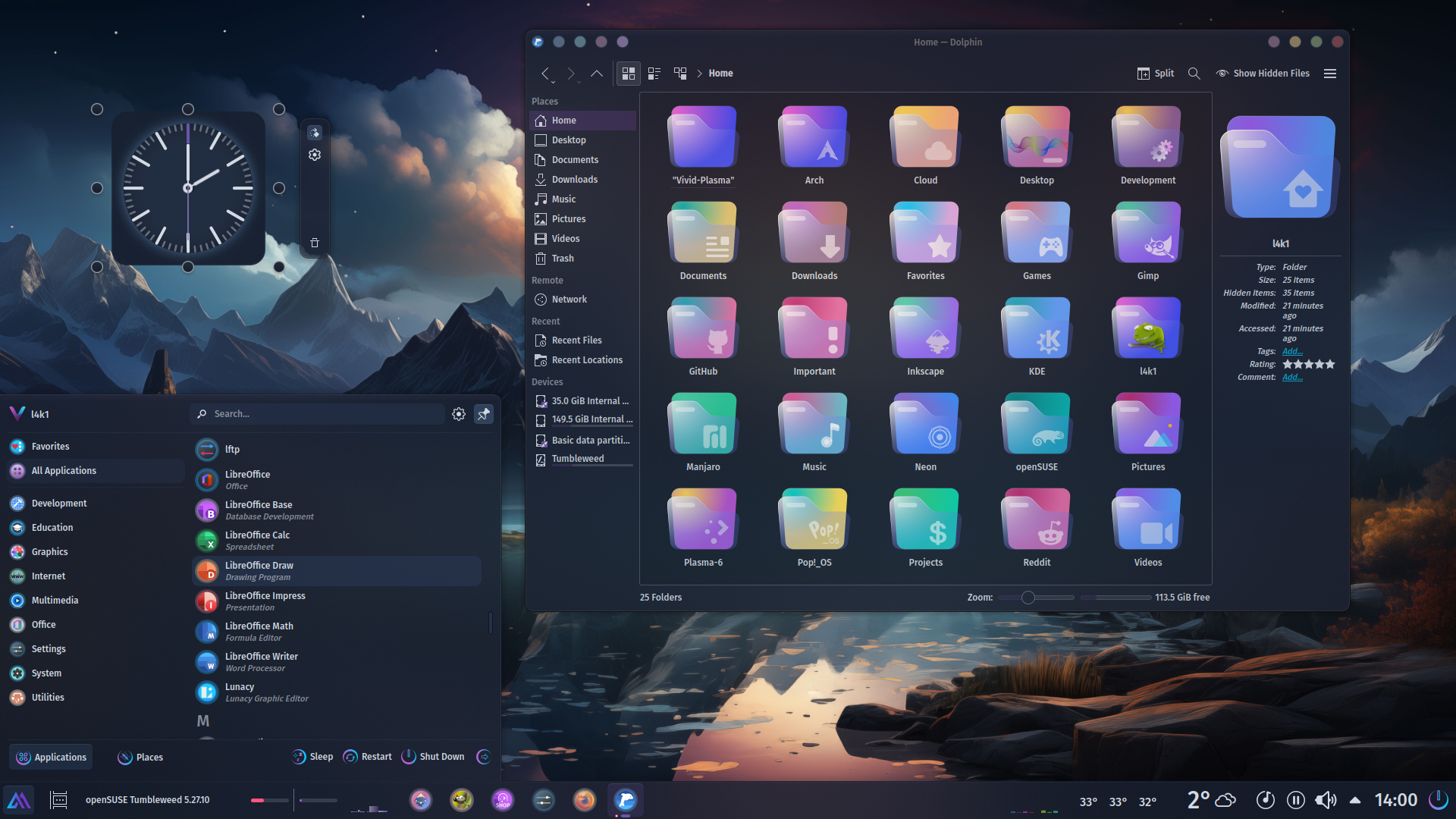Screen dimensions: 1456x819
Task: Open the Tumbleweed device
Action: click(x=582, y=459)
